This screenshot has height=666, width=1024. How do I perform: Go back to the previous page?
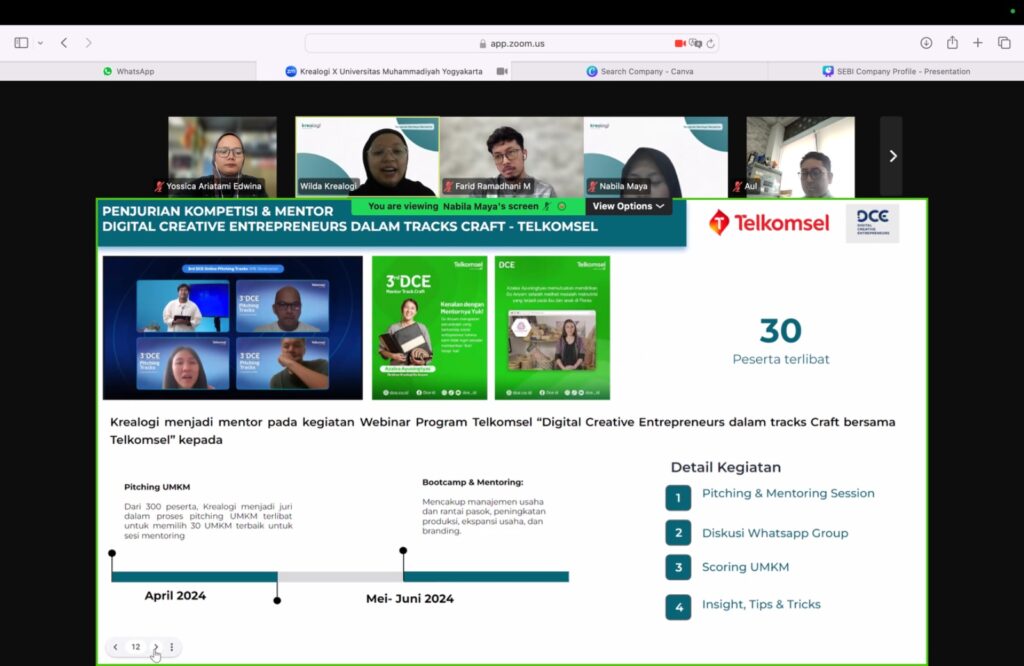tap(64, 43)
